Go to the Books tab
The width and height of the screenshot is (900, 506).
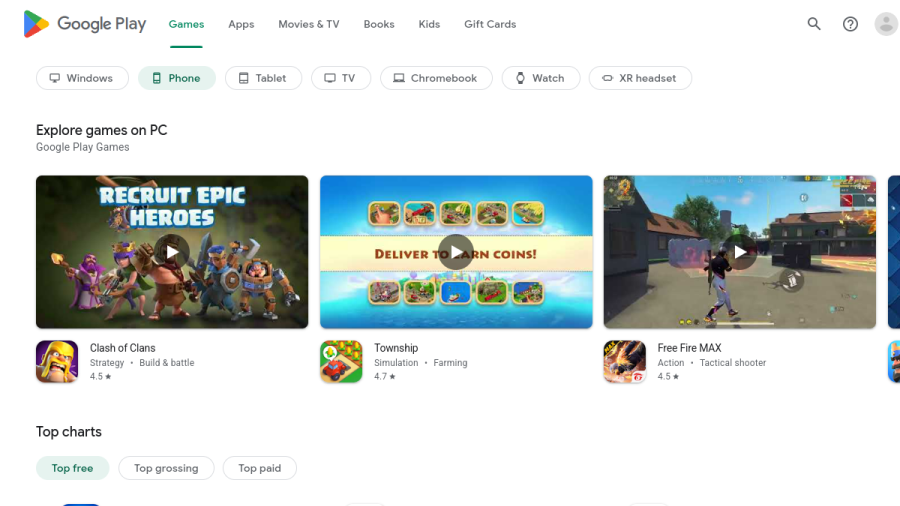[379, 24]
